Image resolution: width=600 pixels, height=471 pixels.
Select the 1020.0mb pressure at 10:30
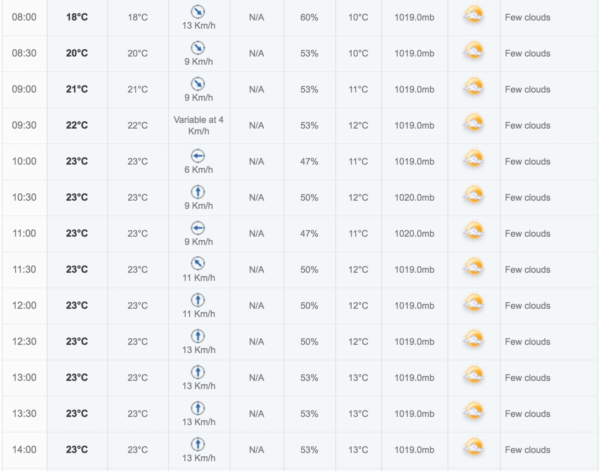tap(414, 197)
